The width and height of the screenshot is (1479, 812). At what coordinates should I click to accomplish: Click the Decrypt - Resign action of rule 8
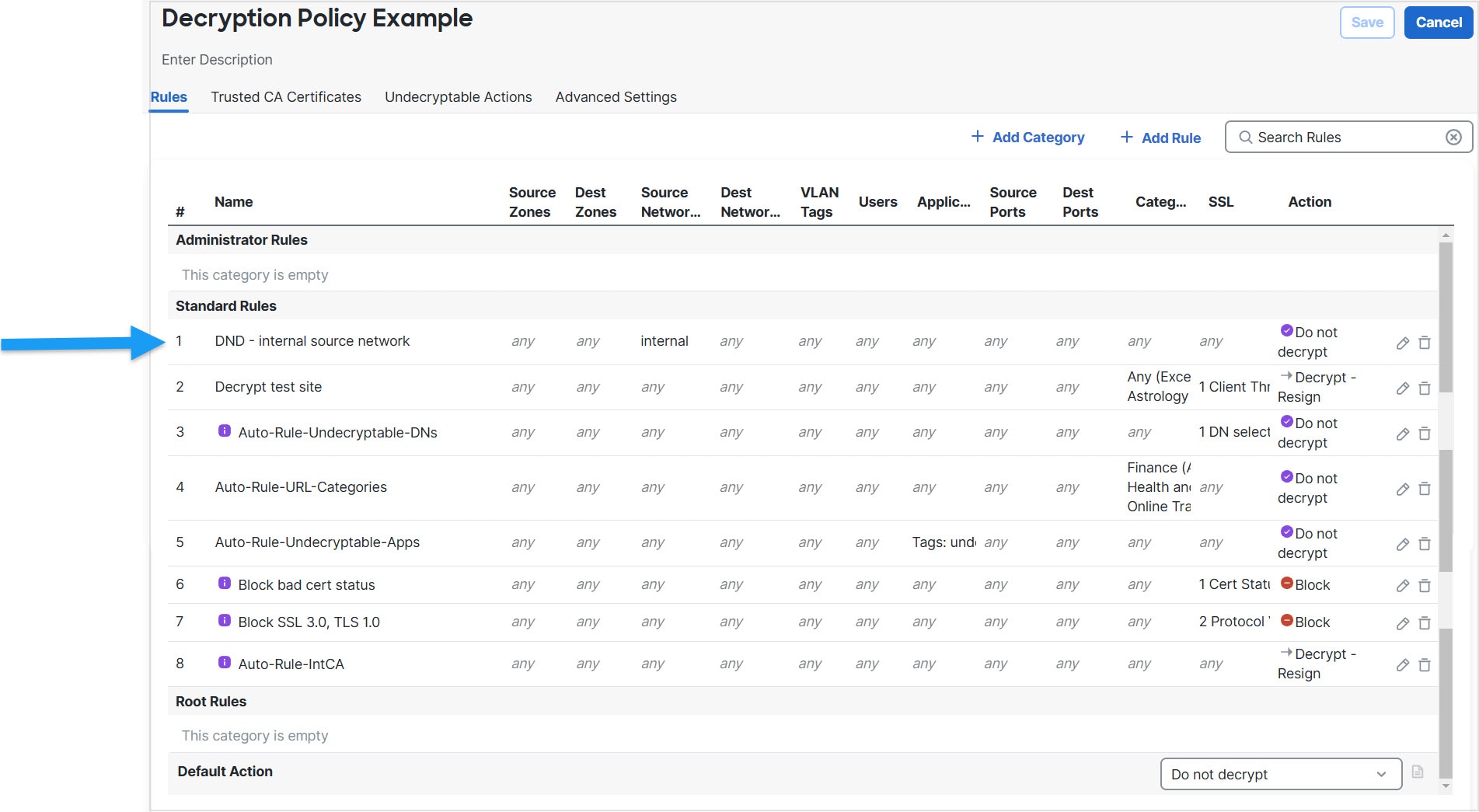click(x=1317, y=664)
